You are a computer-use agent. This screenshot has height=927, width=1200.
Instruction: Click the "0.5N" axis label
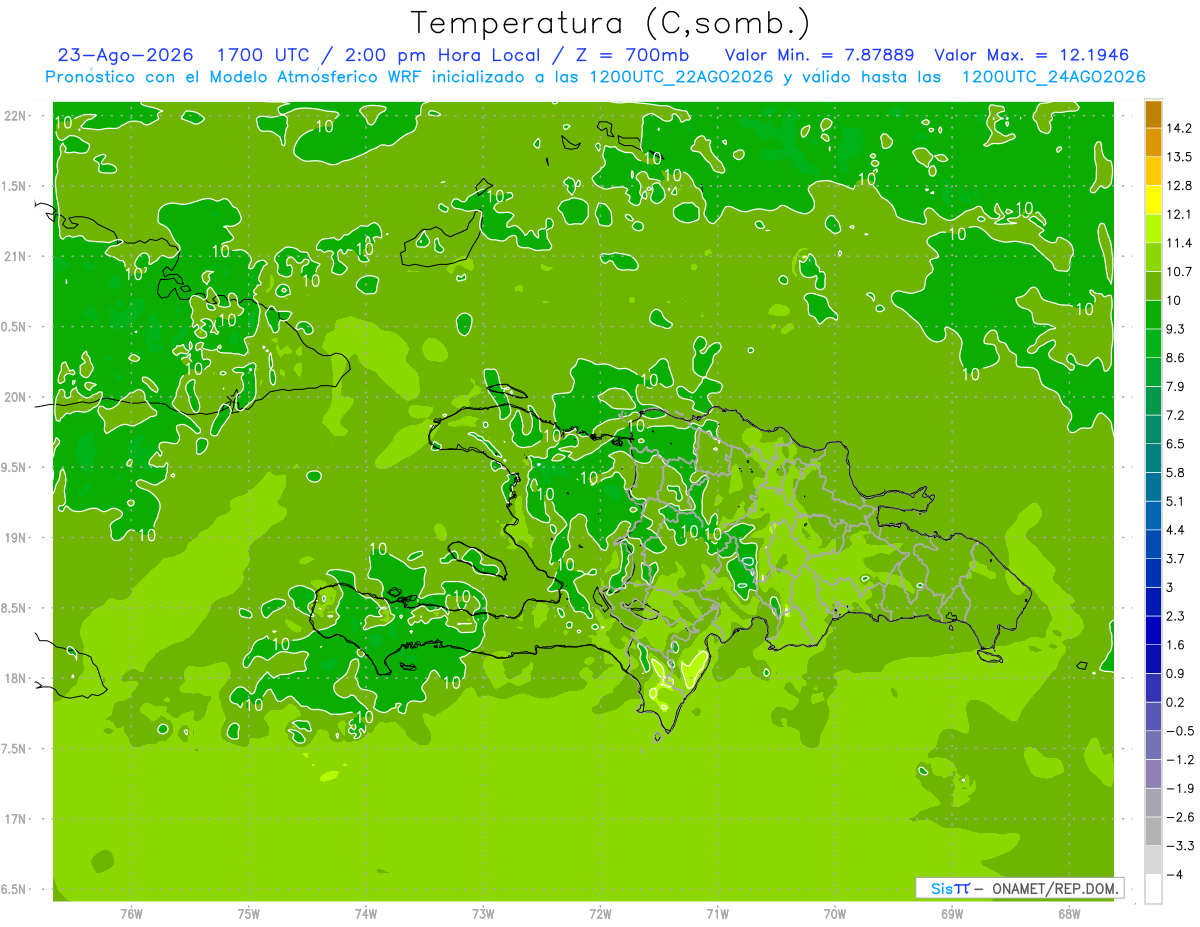[15, 327]
